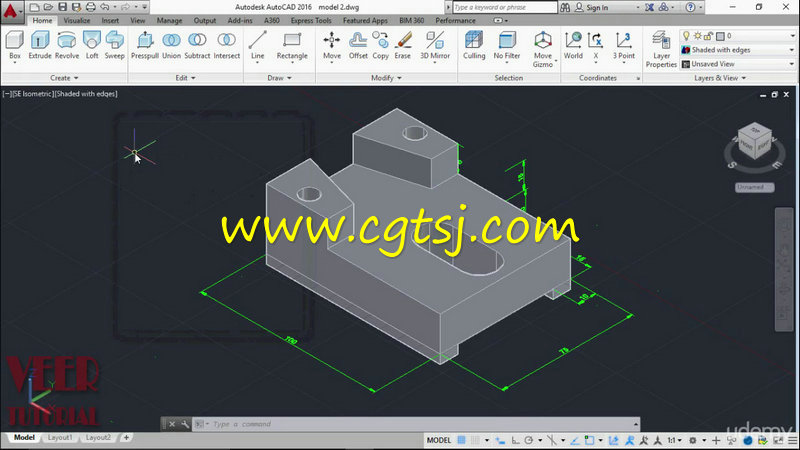Select the Move Gizmo
Viewport: 800px width, 450px height.
pos(542,49)
